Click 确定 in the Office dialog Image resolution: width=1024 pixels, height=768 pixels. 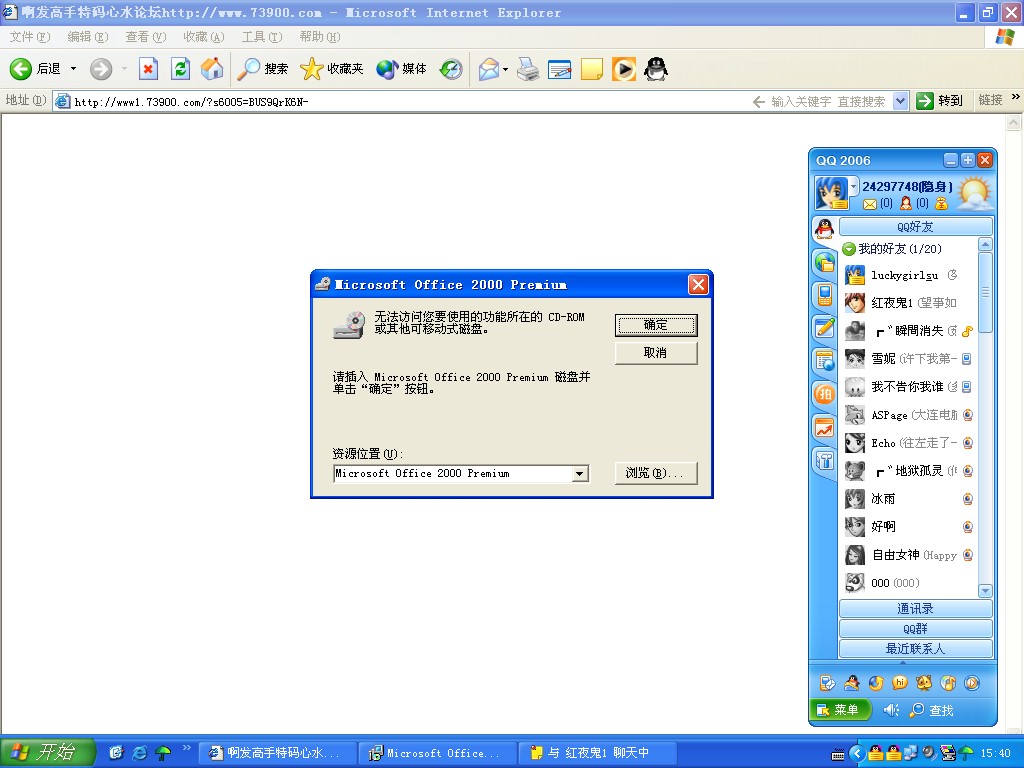(656, 325)
